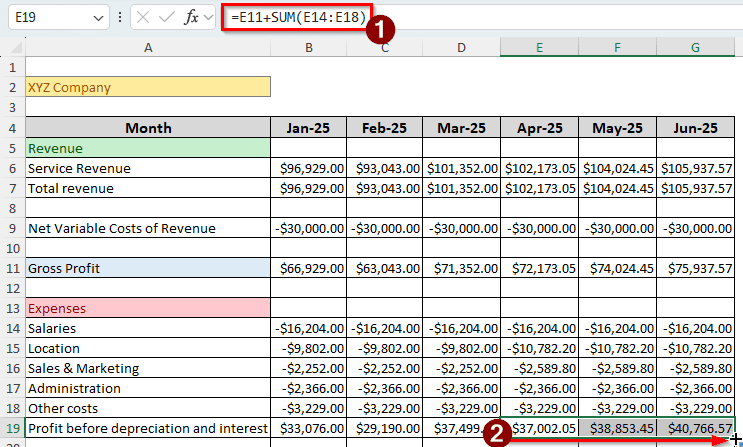This screenshot has height=447, width=743.
Task: Select column A header
Action: [148, 48]
